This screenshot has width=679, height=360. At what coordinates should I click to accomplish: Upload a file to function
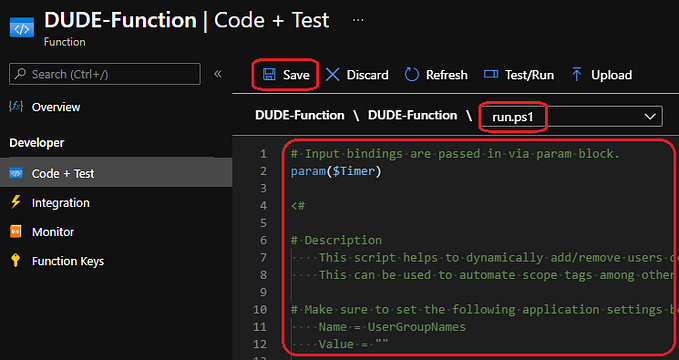[x=602, y=75]
